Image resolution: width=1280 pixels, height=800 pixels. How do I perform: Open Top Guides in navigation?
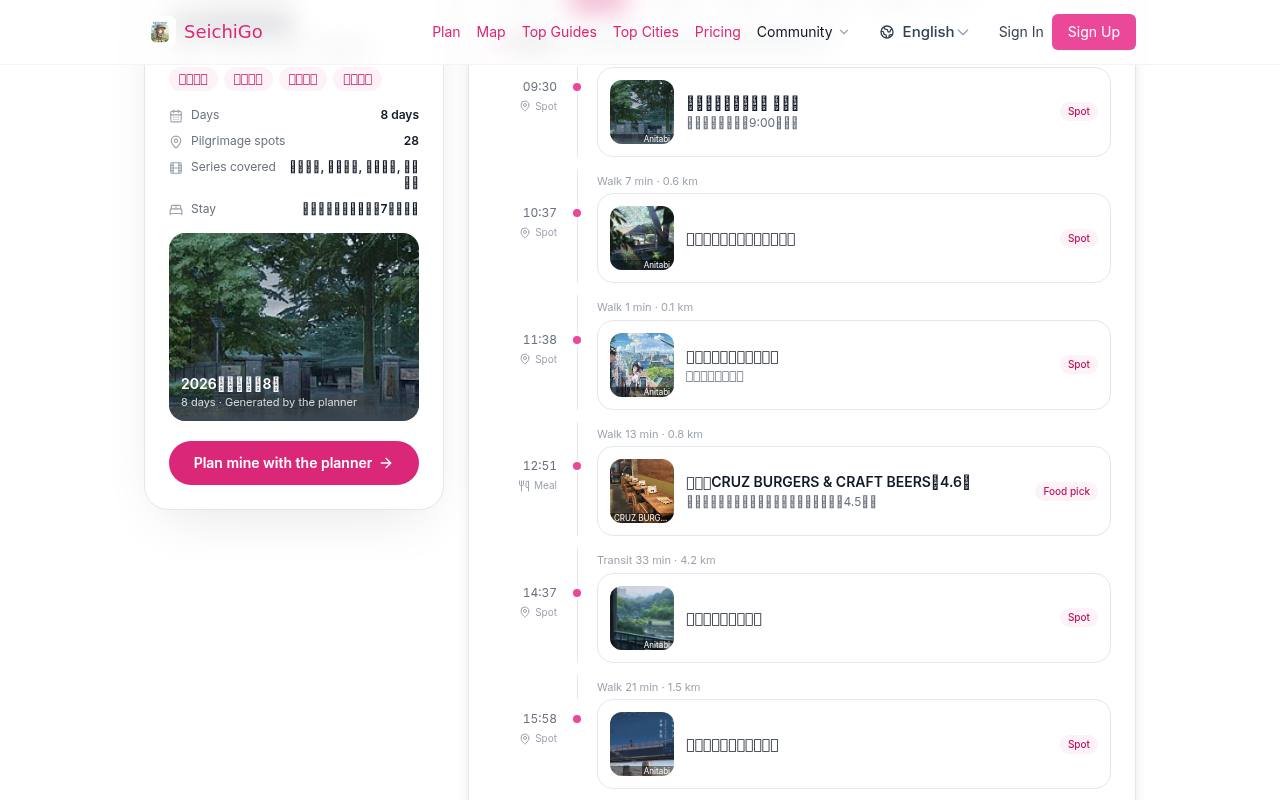(559, 32)
